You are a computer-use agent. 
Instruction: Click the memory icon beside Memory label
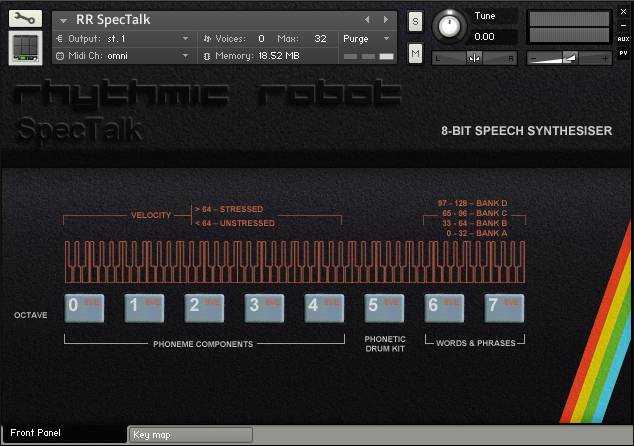pyautogui.click(x=207, y=56)
